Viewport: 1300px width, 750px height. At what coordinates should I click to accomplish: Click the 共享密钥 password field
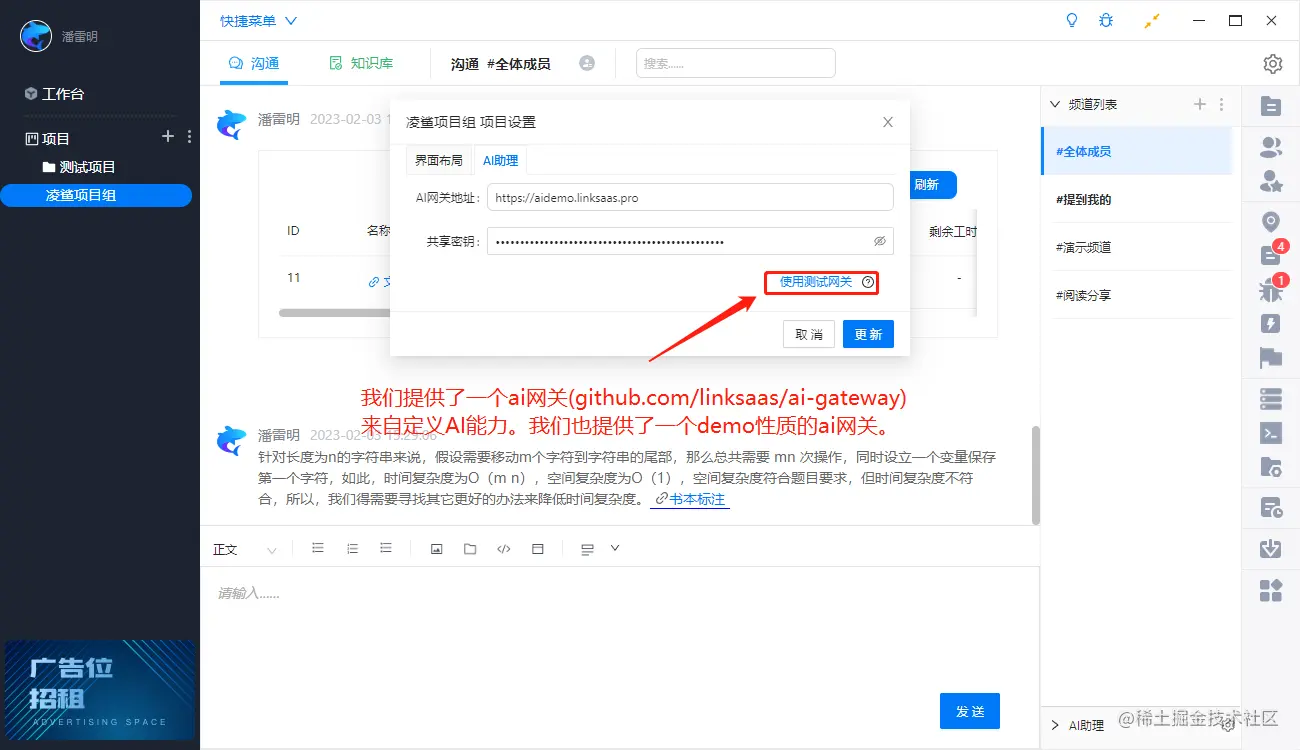click(690, 241)
